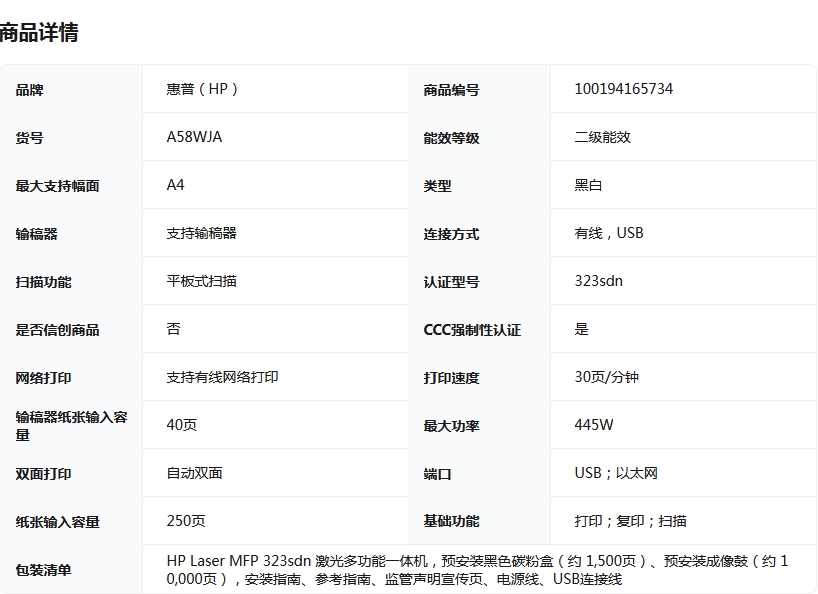The width and height of the screenshot is (818, 594).
Task: Select the 双面打印 label
Action: pyautogui.click(x=43, y=474)
